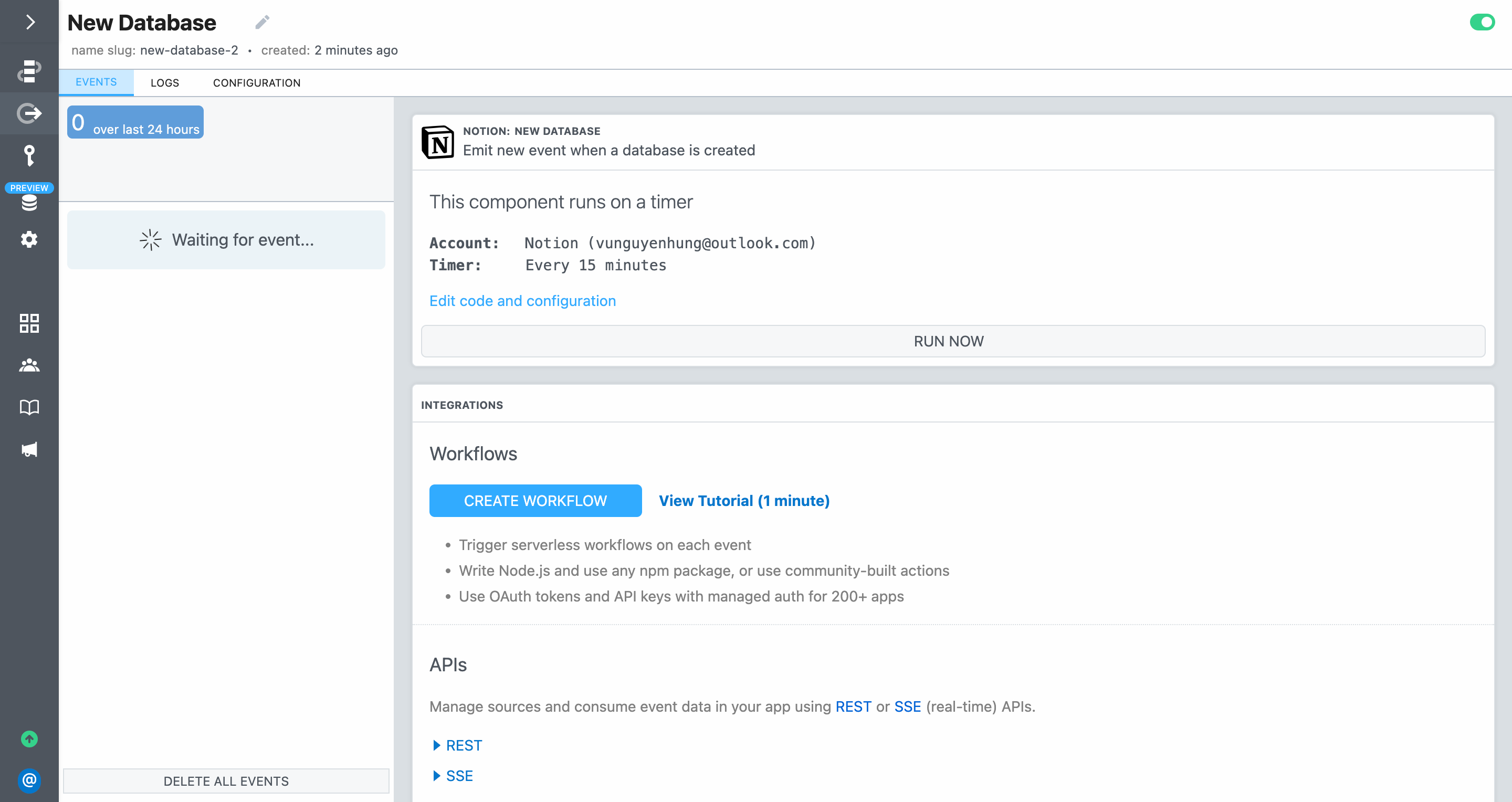The image size is (1512, 802).
Task: Open the Workflows section in sidebar
Action: [29, 70]
